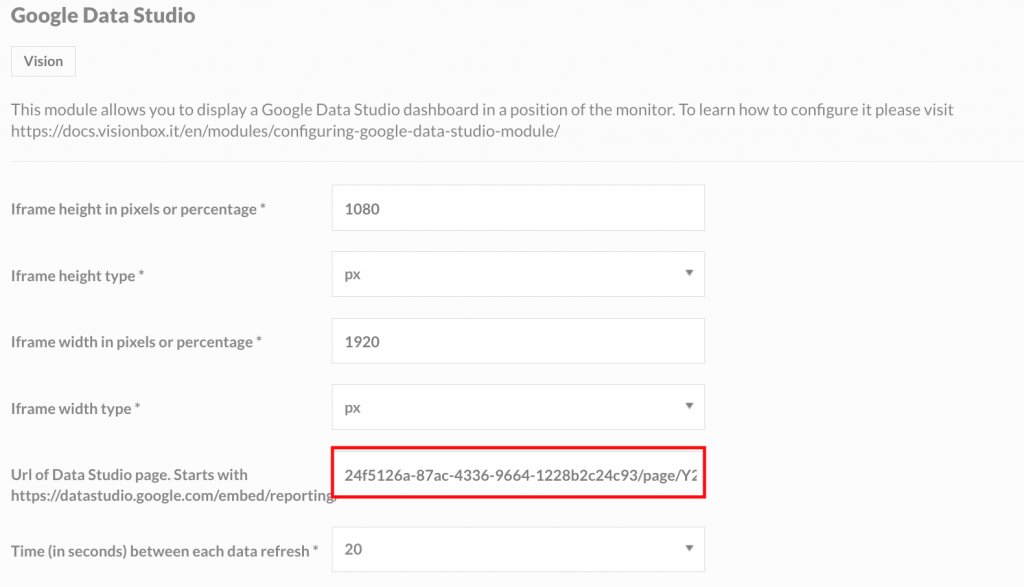Click the Google Data Studio heading

pos(103,15)
